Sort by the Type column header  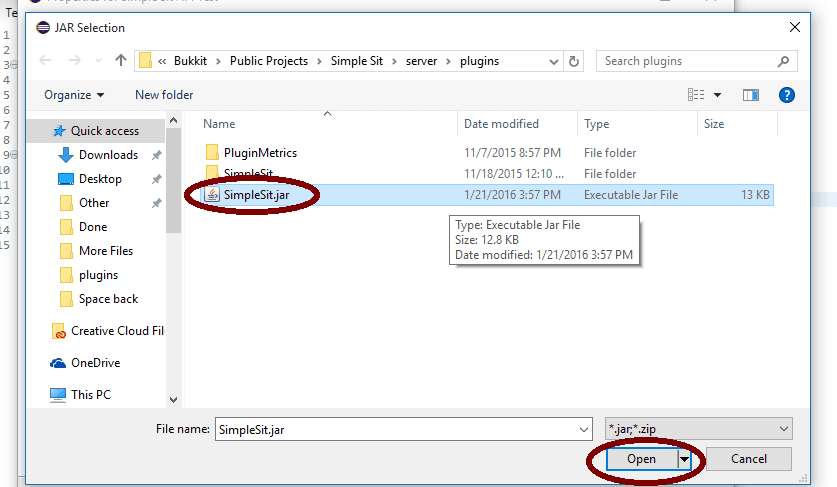click(x=596, y=124)
